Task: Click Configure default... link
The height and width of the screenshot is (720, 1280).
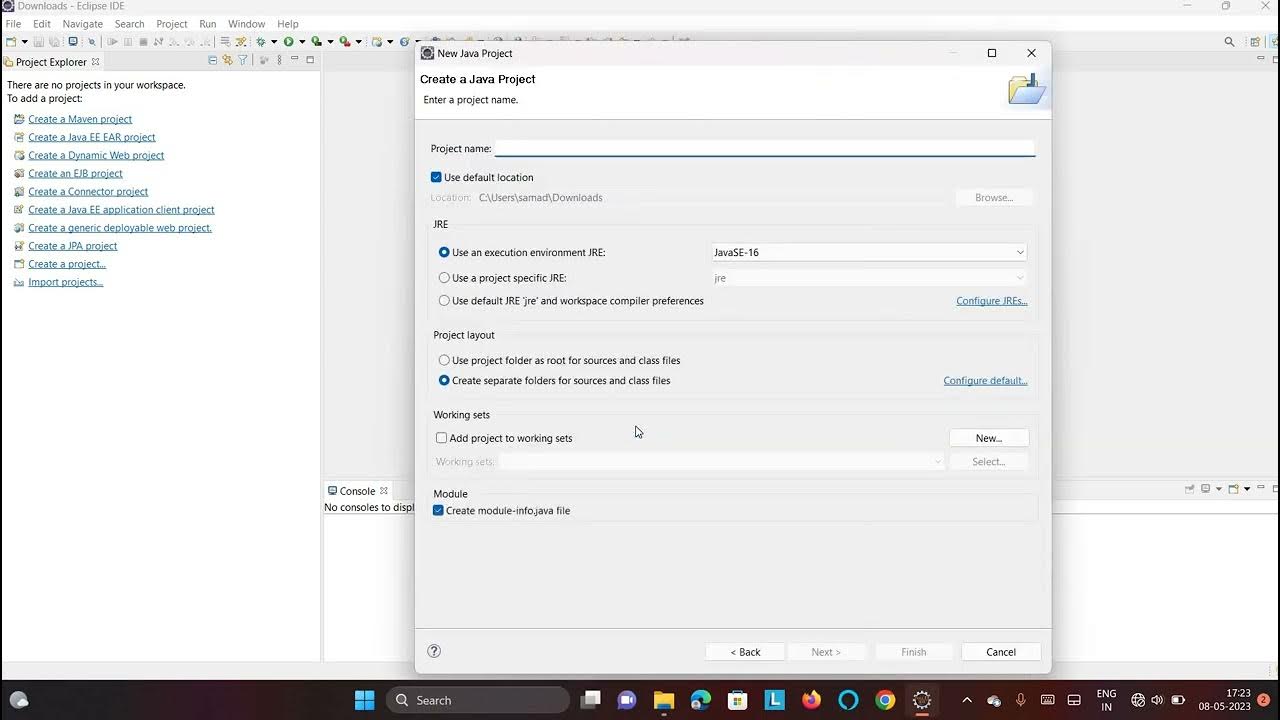Action: coord(985,381)
